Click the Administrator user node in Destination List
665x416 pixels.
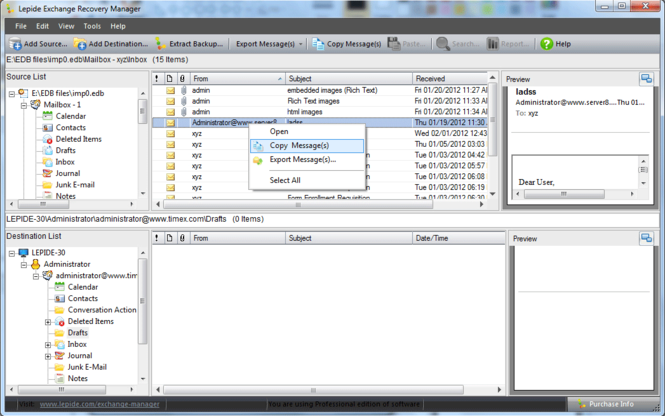click(67, 264)
